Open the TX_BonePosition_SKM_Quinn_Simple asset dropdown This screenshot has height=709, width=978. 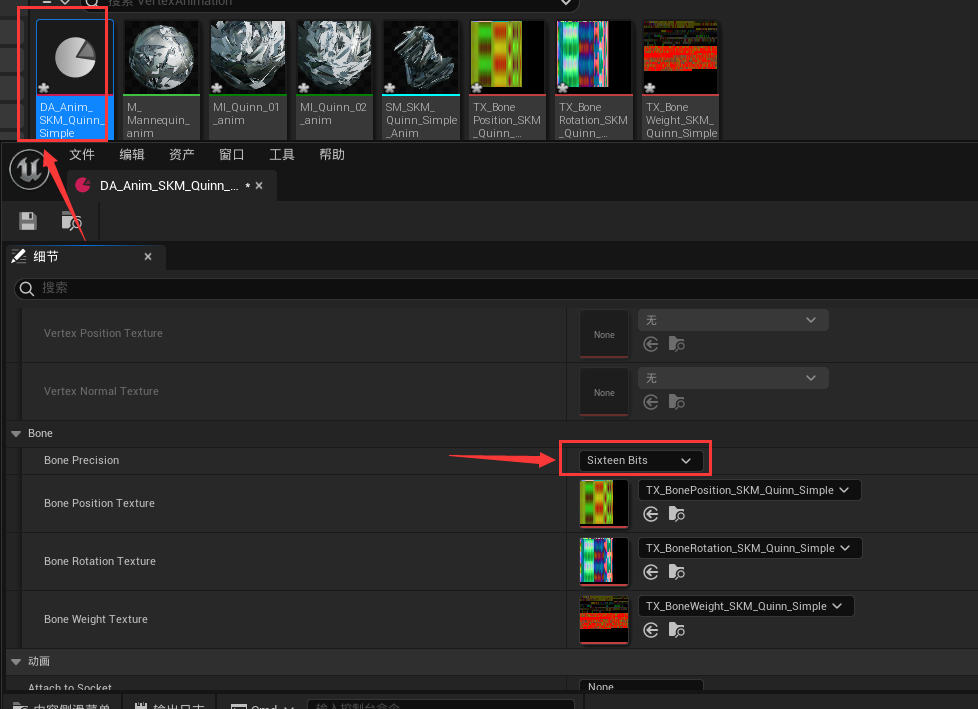pyautogui.click(x=749, y=490)
